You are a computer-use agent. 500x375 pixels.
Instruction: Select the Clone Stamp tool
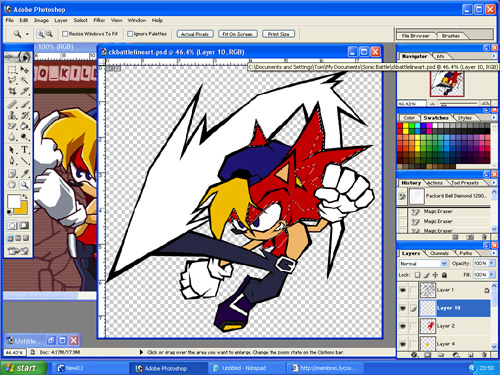[12, 115]
